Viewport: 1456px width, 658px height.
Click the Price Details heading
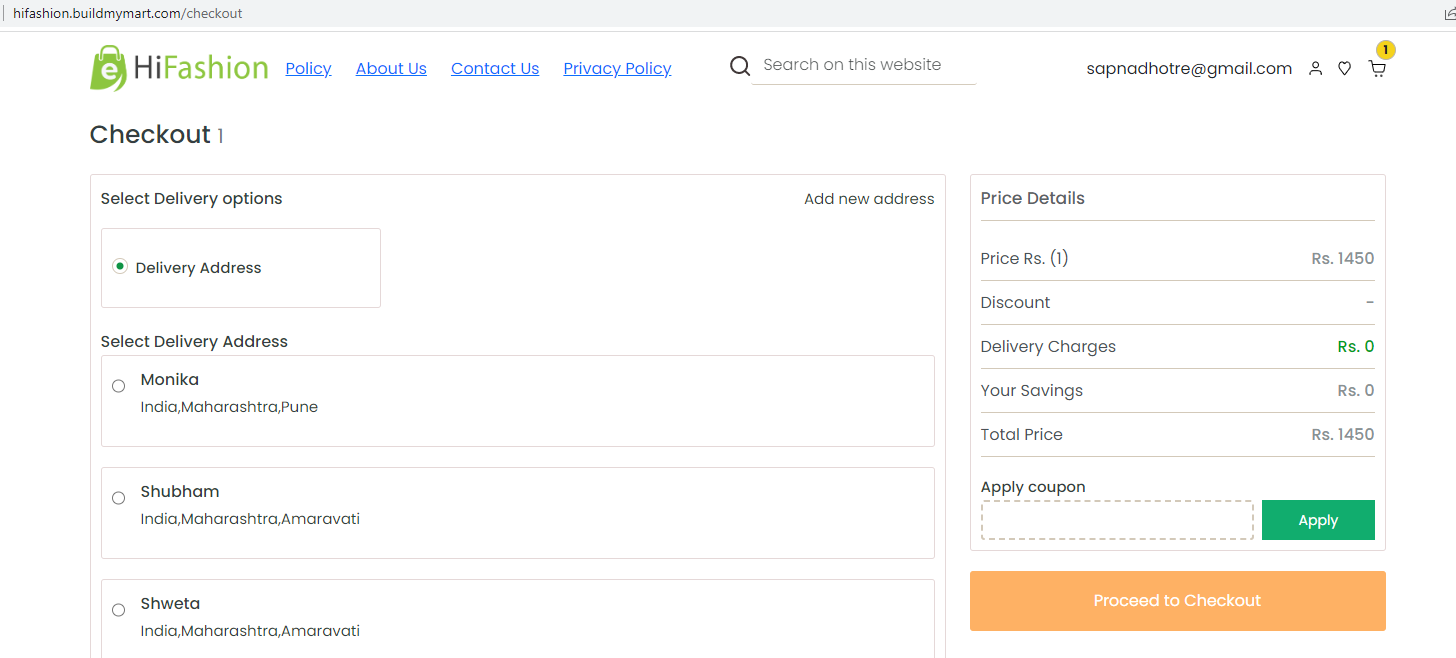point(1032,198)
